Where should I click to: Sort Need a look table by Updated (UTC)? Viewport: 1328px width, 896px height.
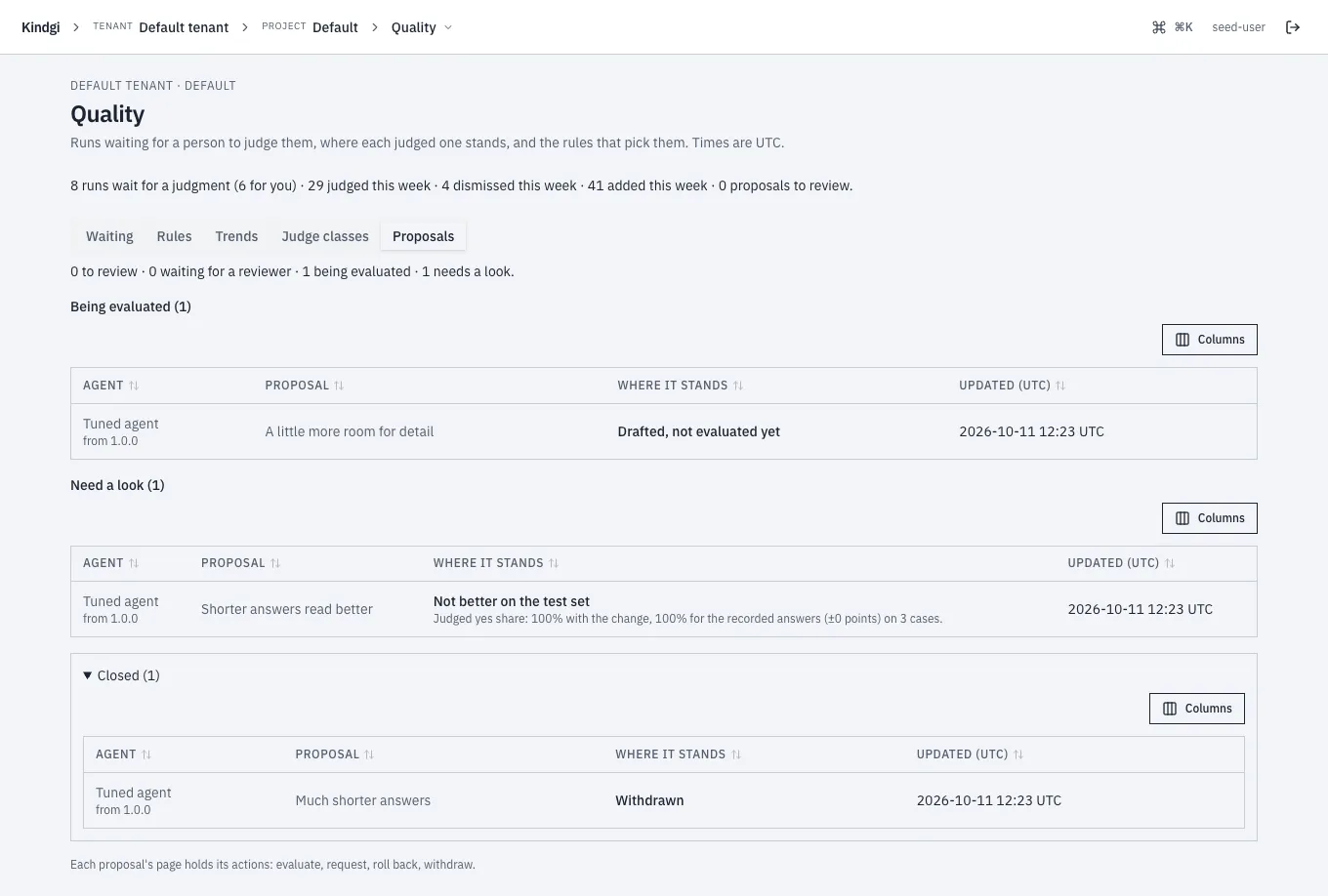click(1121, 563)
